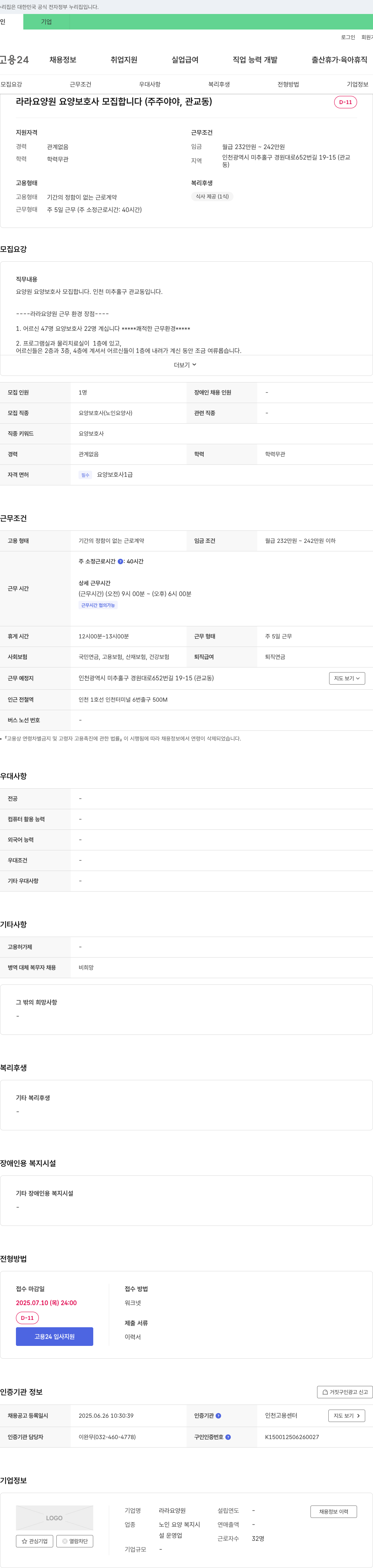
Task: Click the D-11 badge next to job title
Action: [345, 102]
